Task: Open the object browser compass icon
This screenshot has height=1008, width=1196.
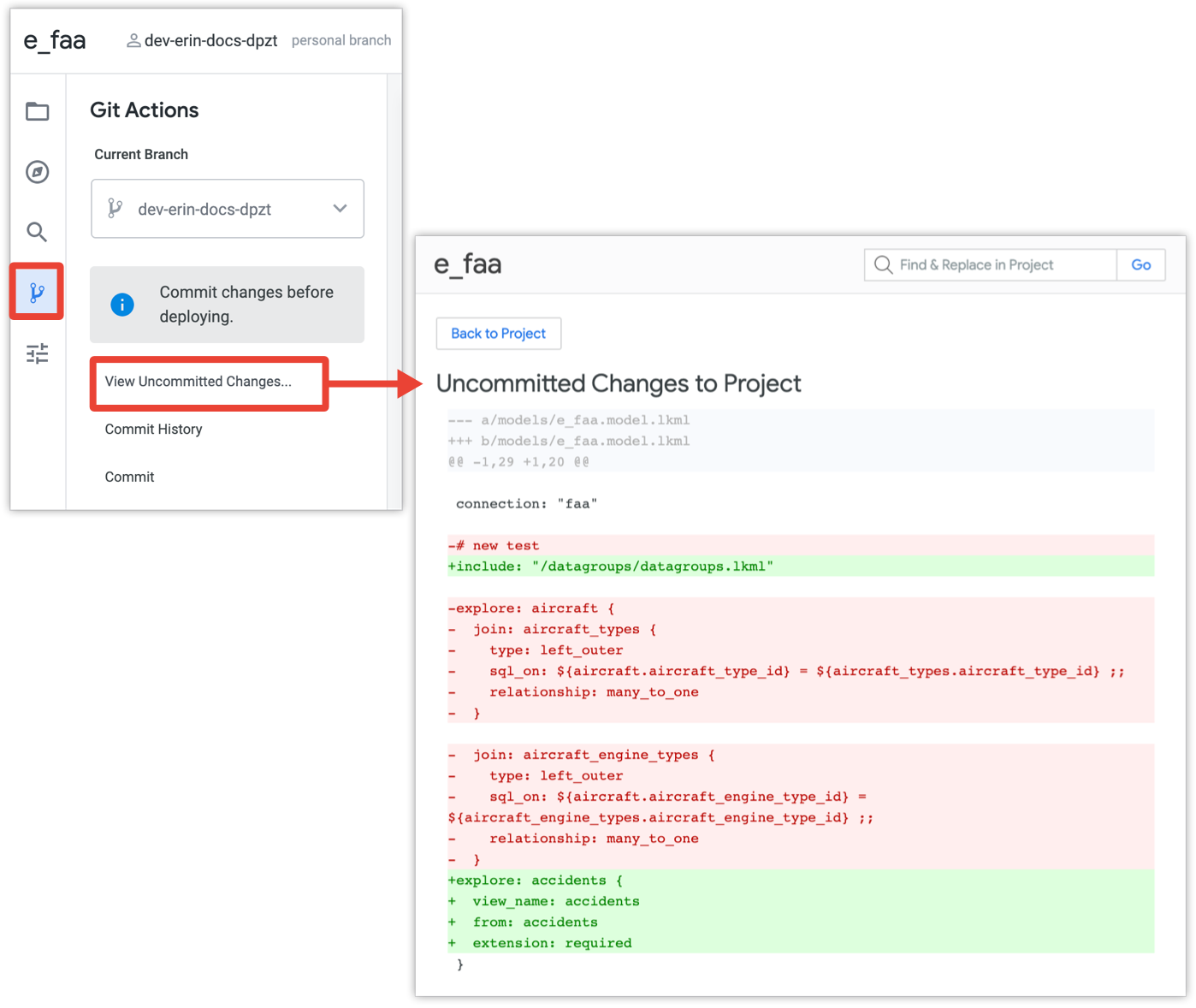Action: pos(38,172)
